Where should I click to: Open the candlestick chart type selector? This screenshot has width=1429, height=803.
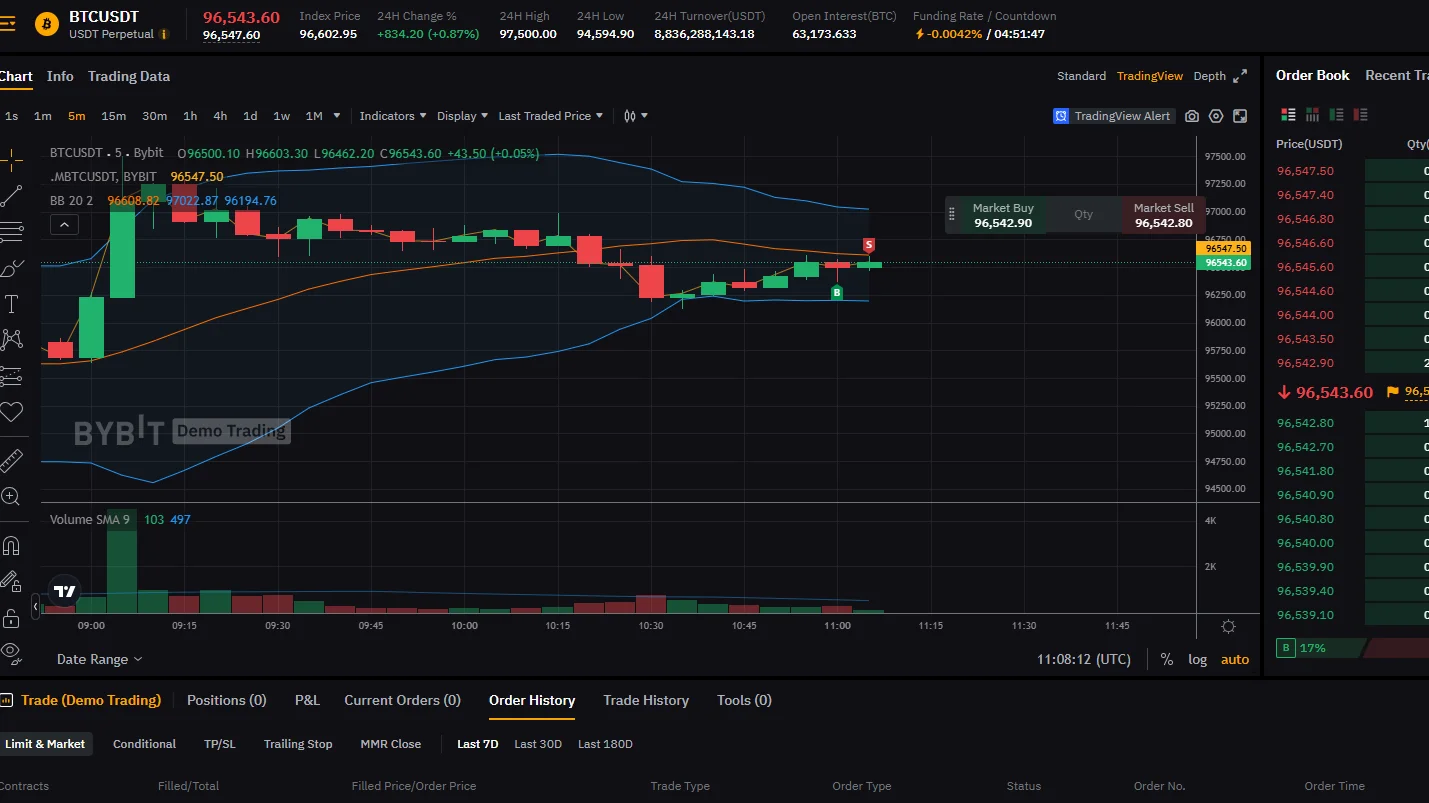[x=636, y=116]
